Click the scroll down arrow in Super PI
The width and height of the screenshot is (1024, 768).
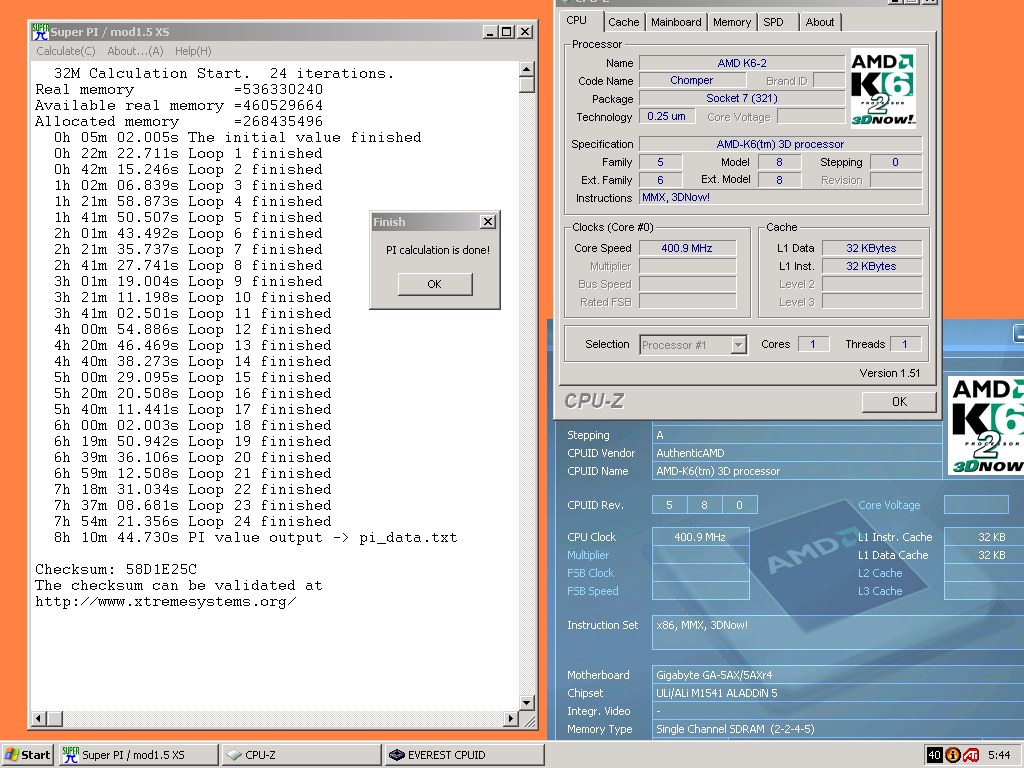point(526,703)
